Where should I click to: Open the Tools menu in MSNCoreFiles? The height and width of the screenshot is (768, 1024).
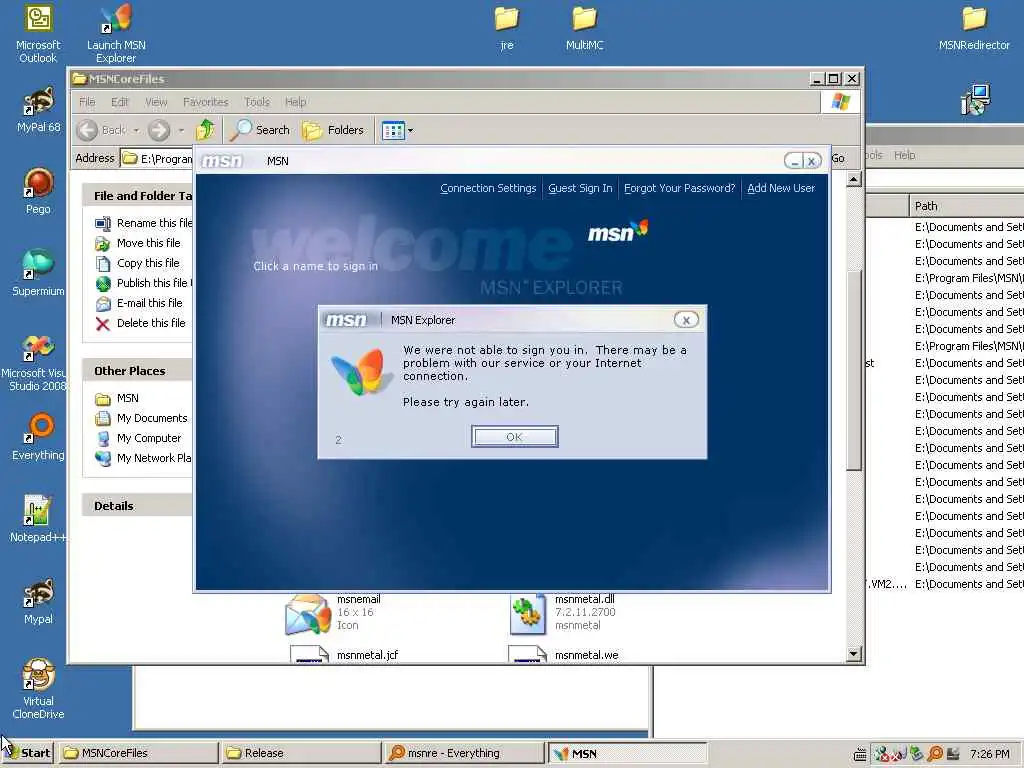pyautogui.click(x=257, y=102)
